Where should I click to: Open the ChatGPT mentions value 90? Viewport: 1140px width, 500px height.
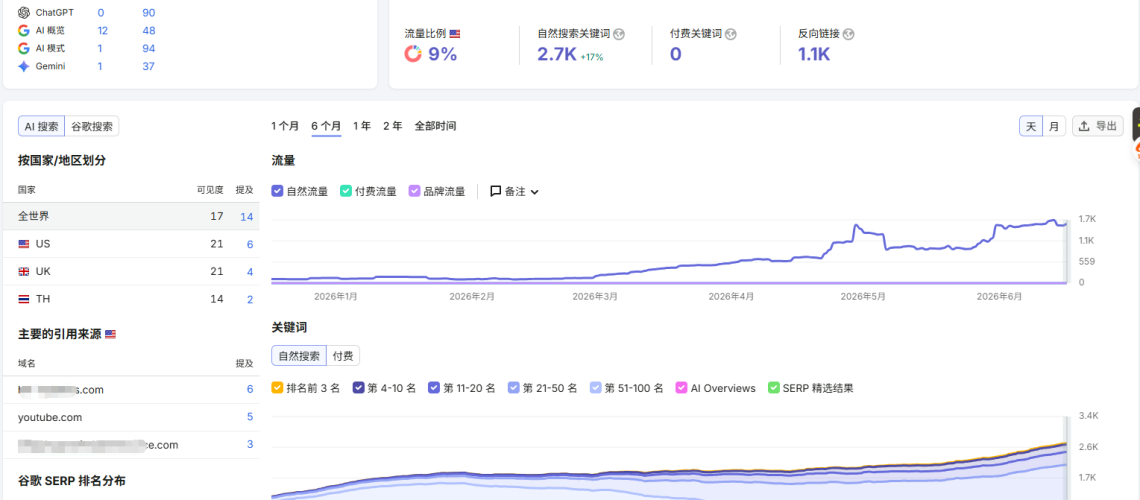[x=149, y=12]
